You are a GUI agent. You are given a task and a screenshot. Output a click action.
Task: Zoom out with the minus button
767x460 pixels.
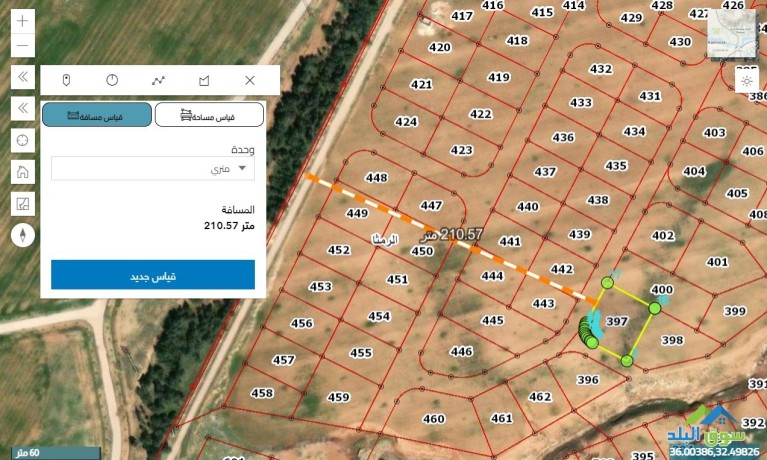coord(23,46)
